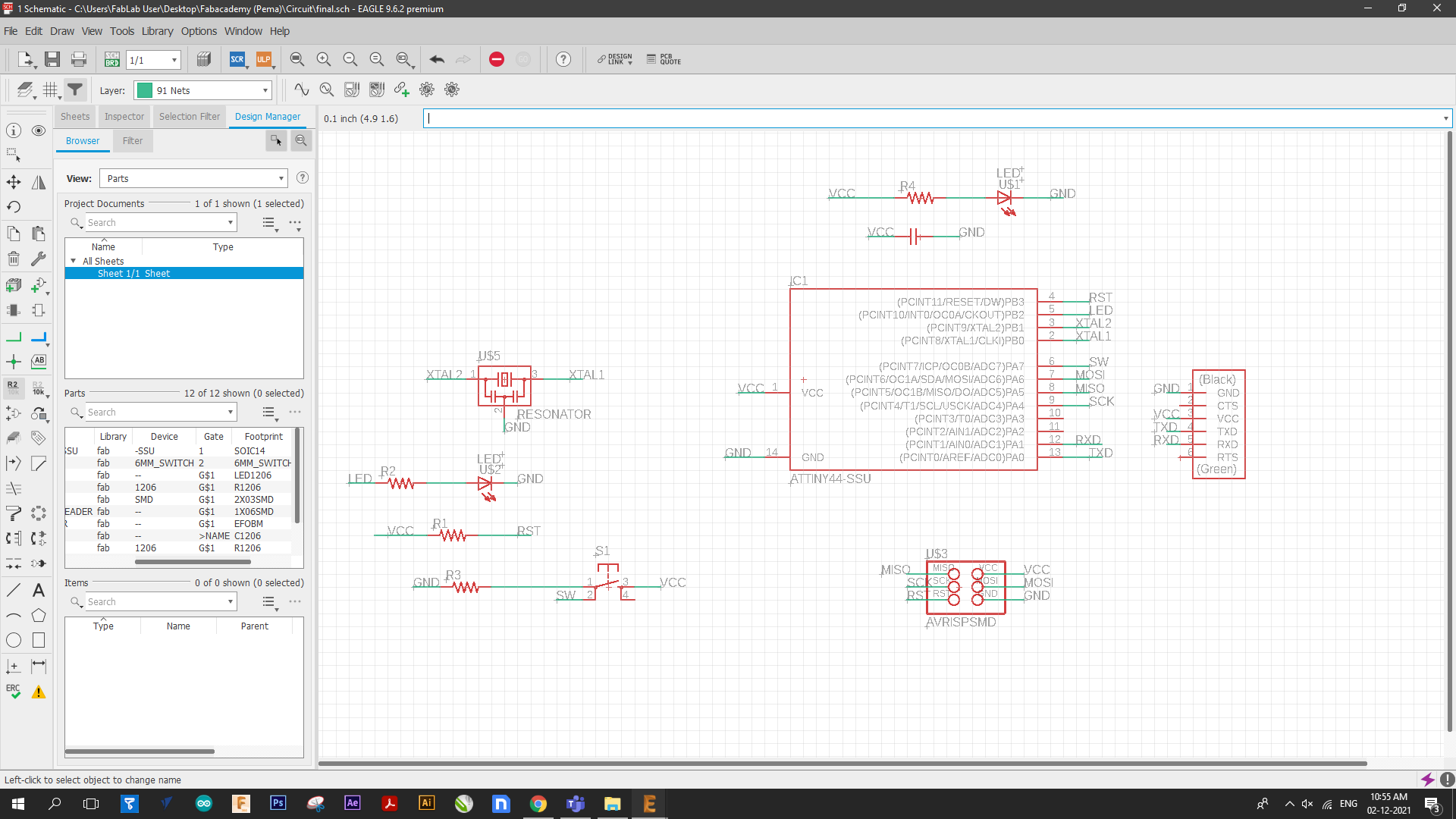The height and width of the screenshot is (819, 1456).
Task: Run the ERC check
Action: (14, 692)
